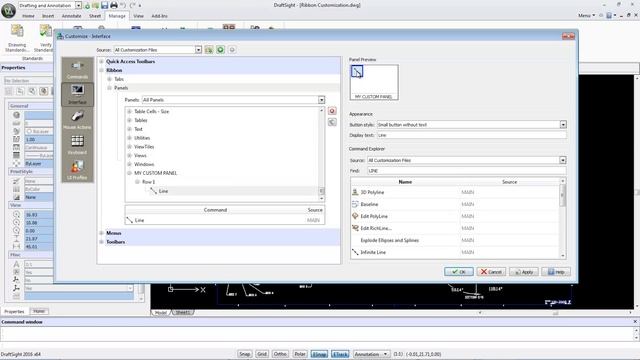Viewport: 640px width, 360px height.
Task: Click the Quick Select icon in Properties panel
Action: click(44, 91)
